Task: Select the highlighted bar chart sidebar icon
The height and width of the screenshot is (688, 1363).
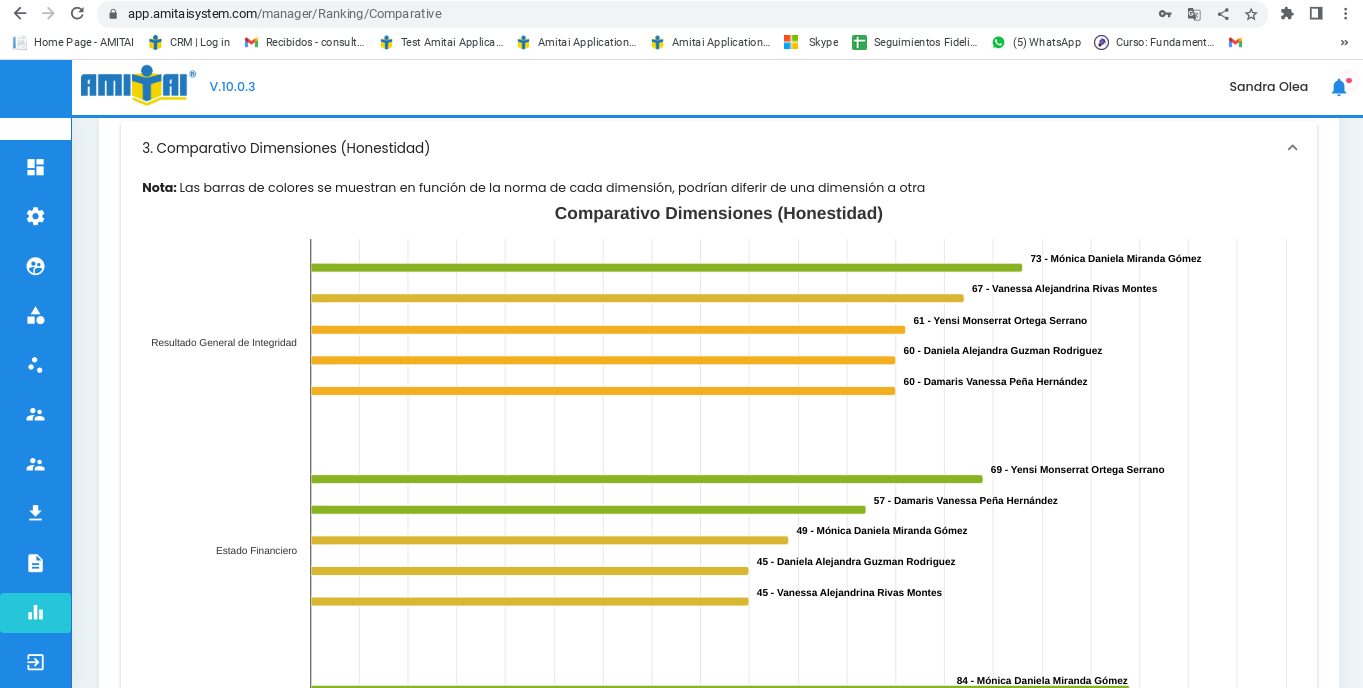Action: click(35, 613)
